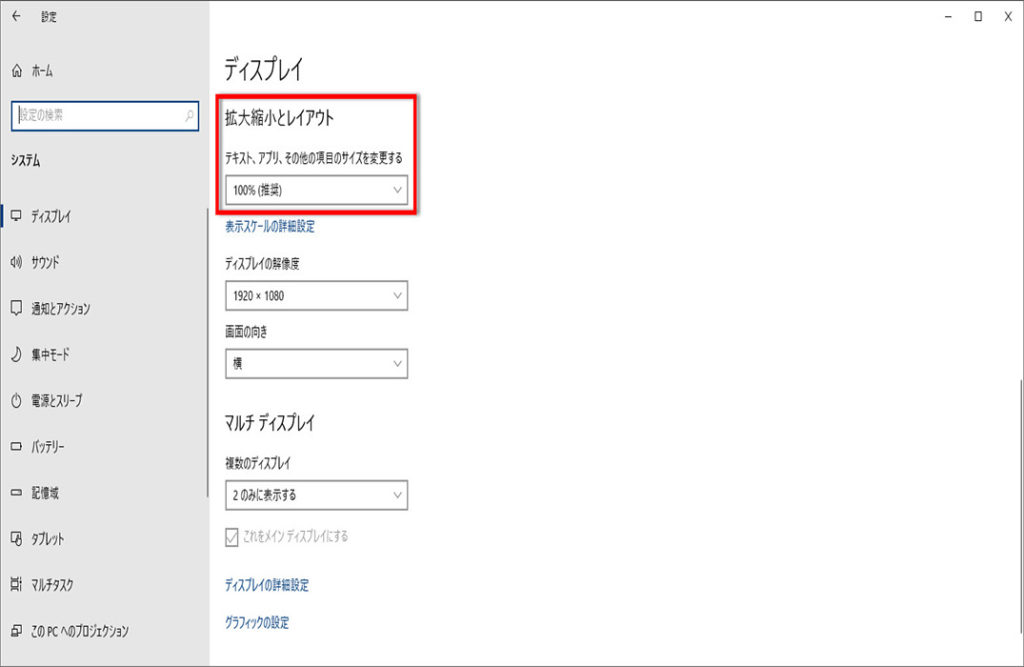The width and height of the screenshot is (1024, 667).
Task: Open the multiple displays '2 のみに表示する' dropdown
Action: click(x=317, y=495)
